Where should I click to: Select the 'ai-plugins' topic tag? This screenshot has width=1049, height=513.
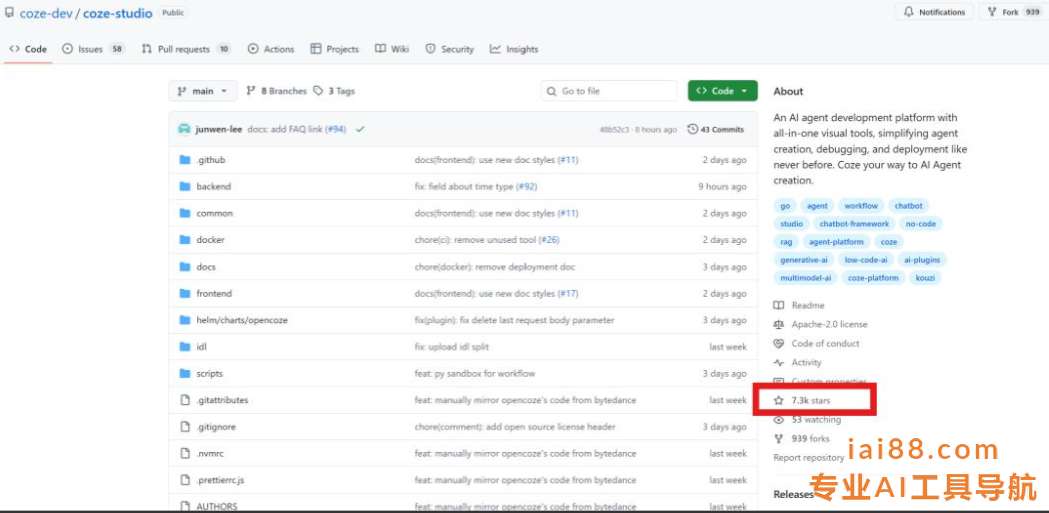(x=922, y=260)
